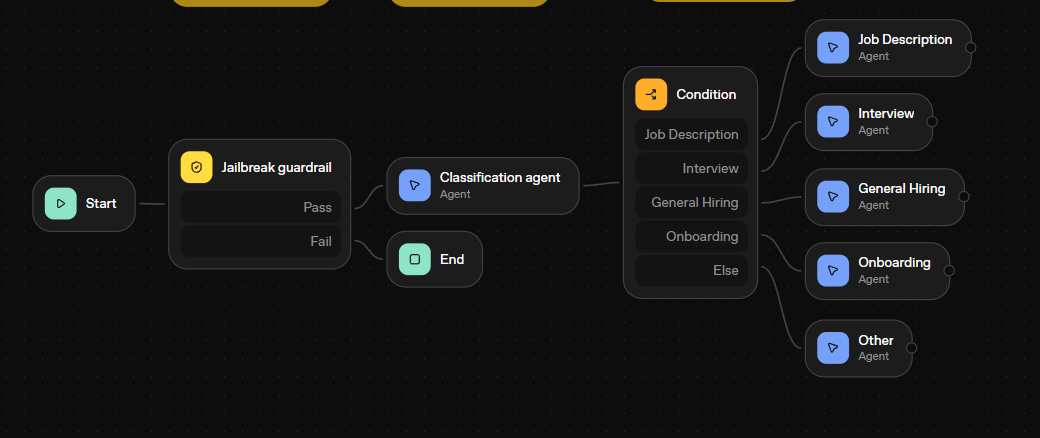
Task: Click the Interview agent icon
Action: coord(833,121)
